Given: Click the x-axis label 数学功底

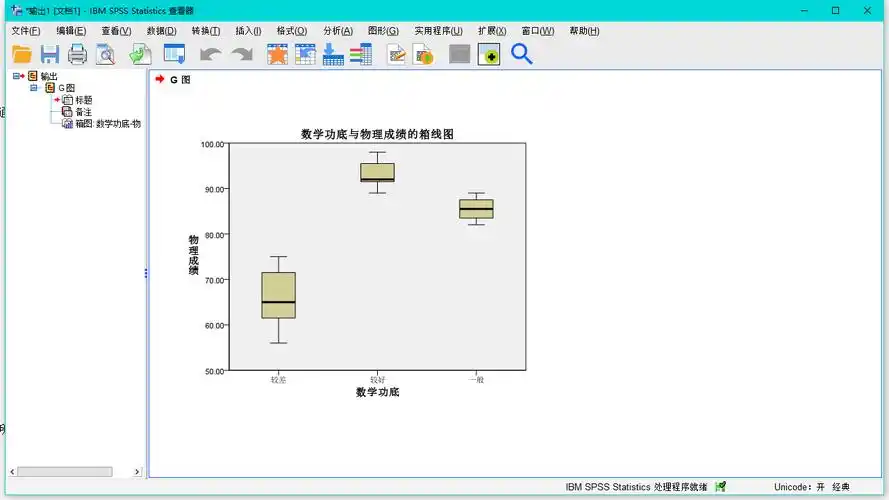Looking at the screenshot, I should pos(378,392).
